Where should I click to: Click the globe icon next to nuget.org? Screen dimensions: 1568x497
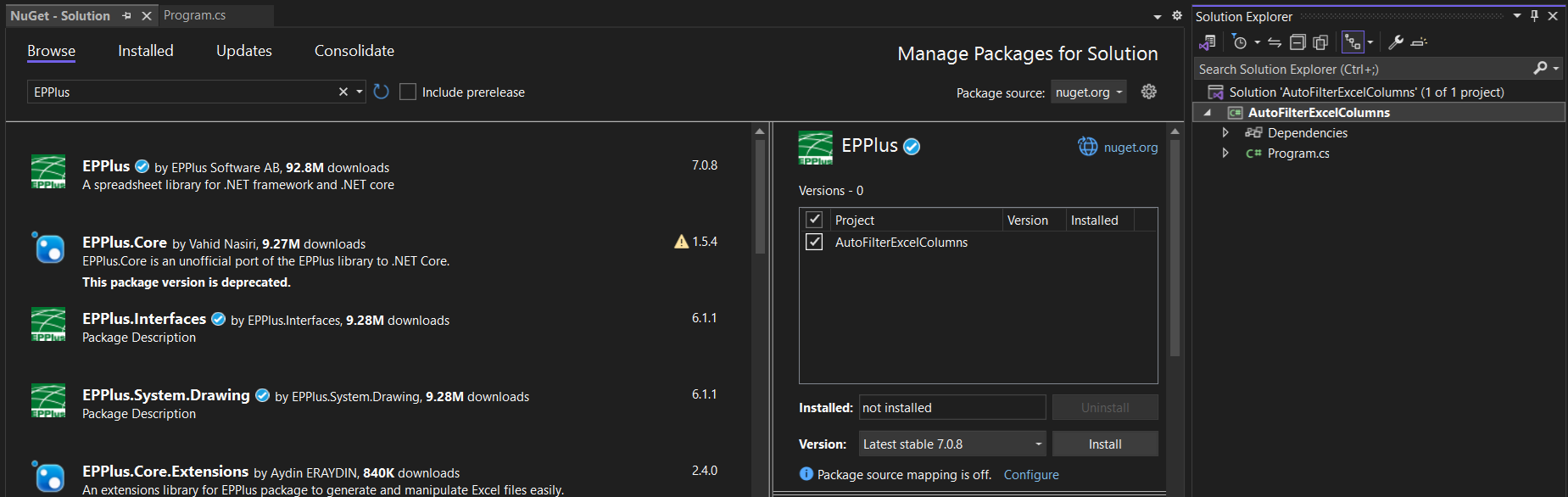point(1088,147)
